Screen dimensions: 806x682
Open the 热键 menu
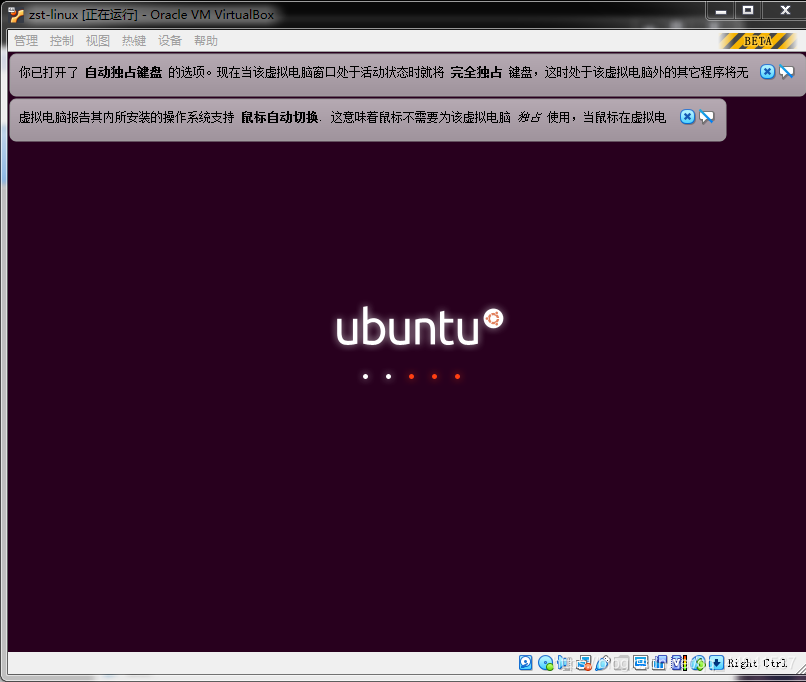(134, 41)
